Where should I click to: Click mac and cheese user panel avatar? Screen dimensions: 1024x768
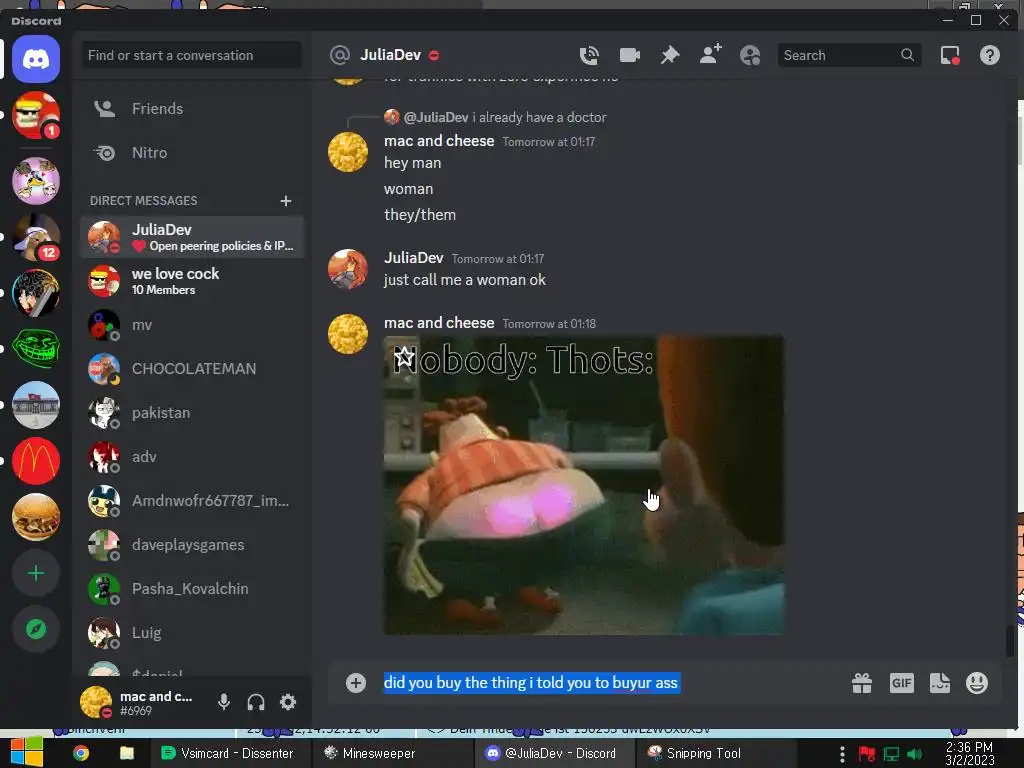point(96,702)
